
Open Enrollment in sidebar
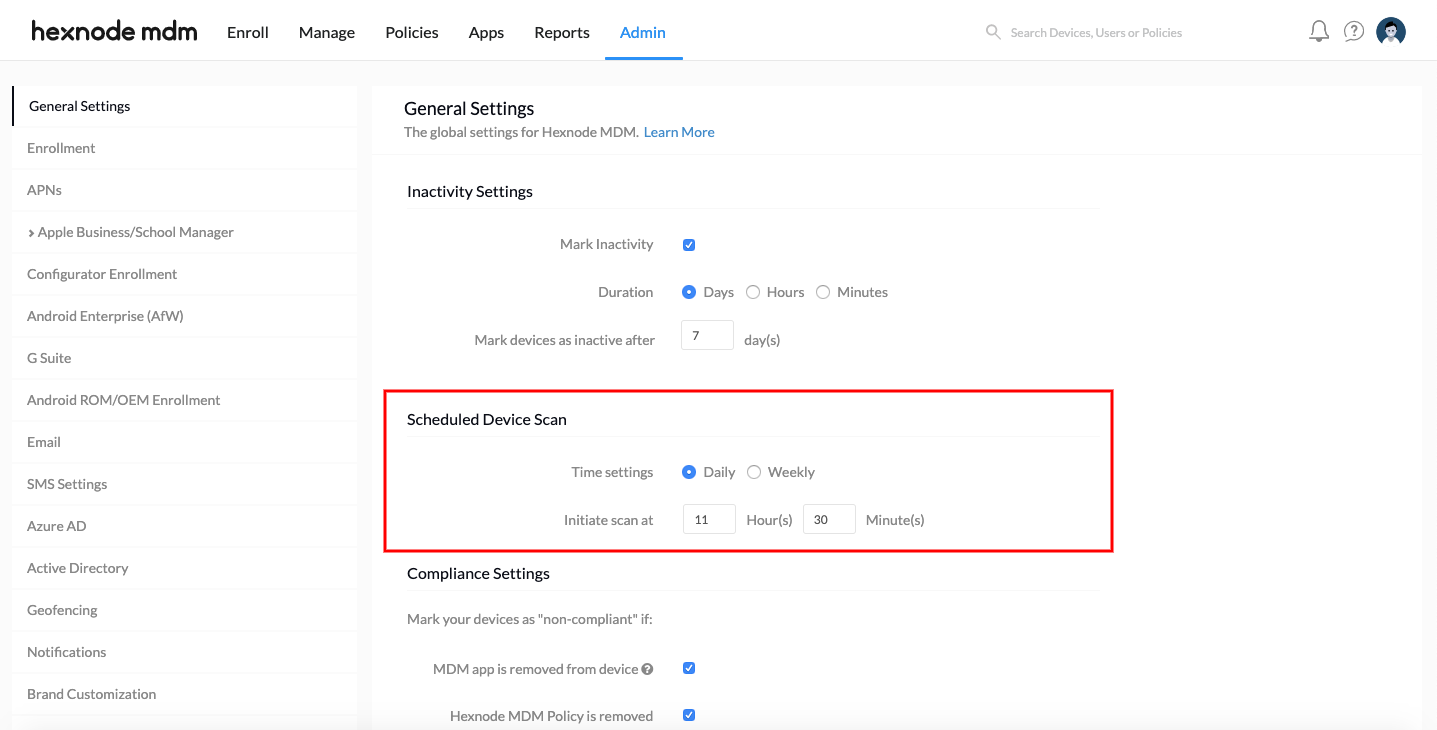(184, 148)
